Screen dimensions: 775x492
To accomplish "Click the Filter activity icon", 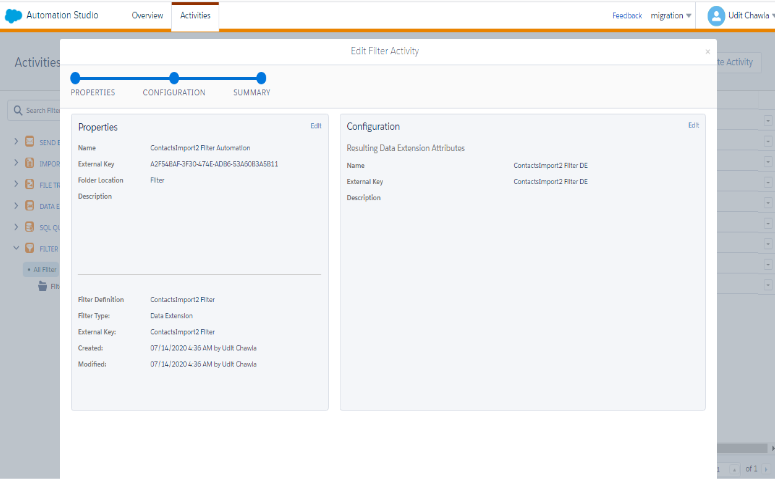I will pyautogui.click(x=30, y=247).
